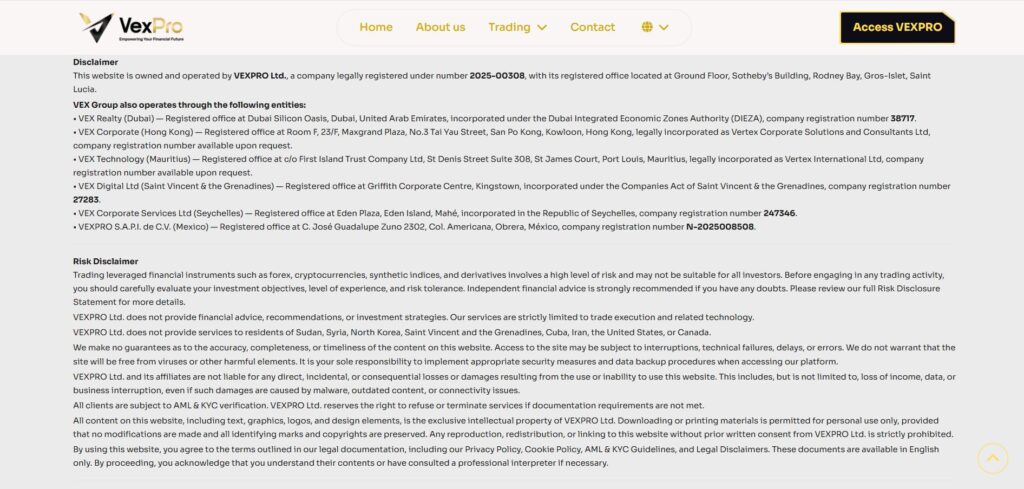Viewport: 1024px width, 489px height.
Task: Expand the chevron beside the globe
Action: pos(664,27)
